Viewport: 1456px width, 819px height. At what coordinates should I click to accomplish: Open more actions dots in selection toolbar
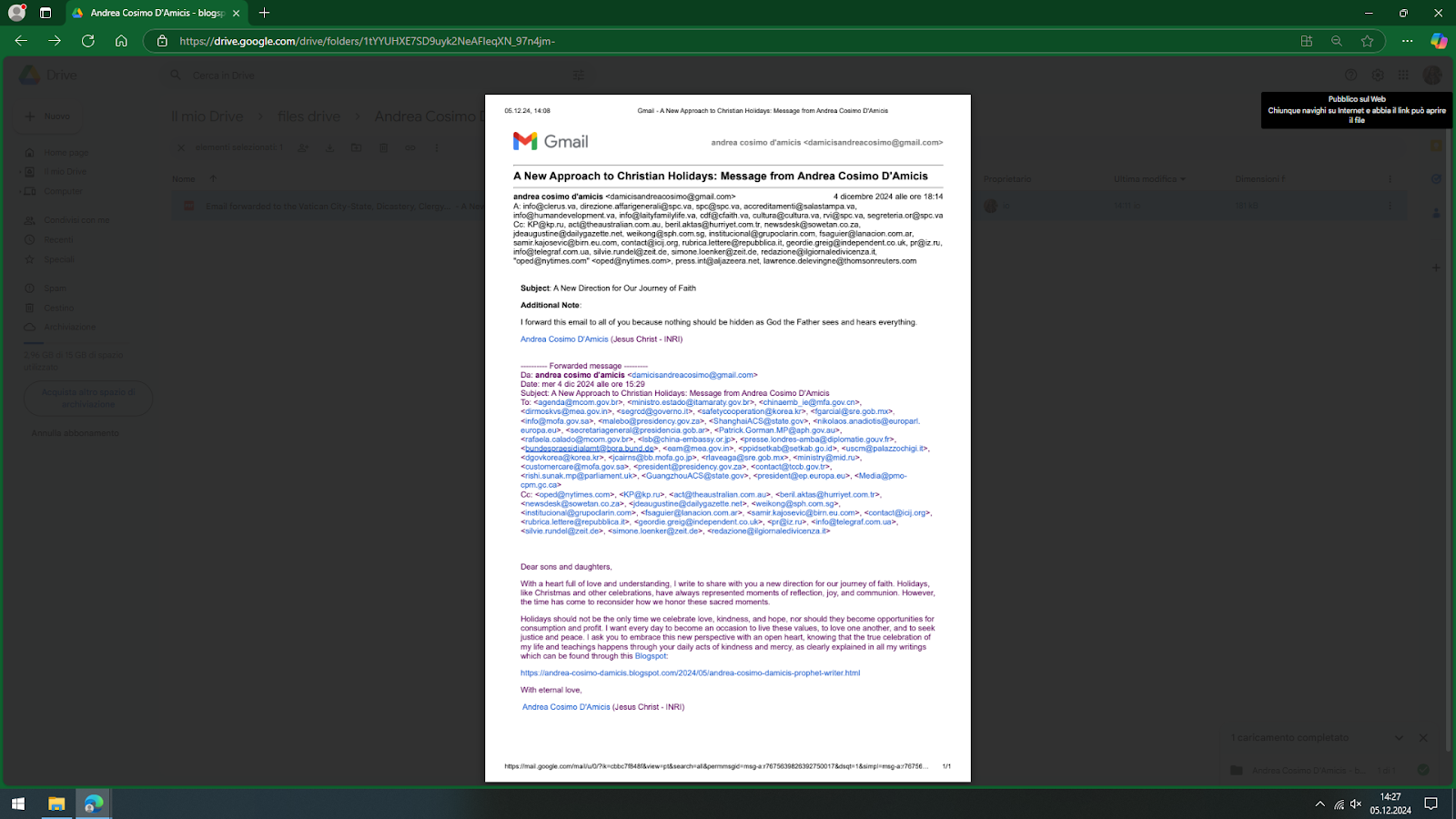[437, 147]
